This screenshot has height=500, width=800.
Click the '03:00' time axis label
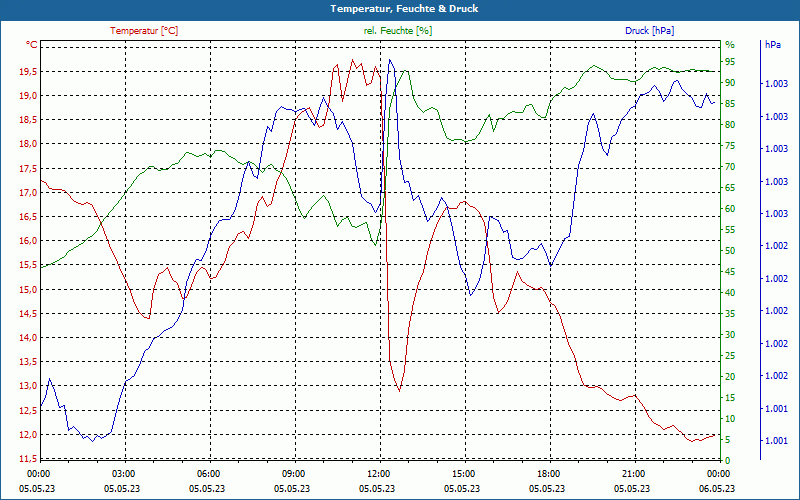pyautogui.click(x=122, y=473)
